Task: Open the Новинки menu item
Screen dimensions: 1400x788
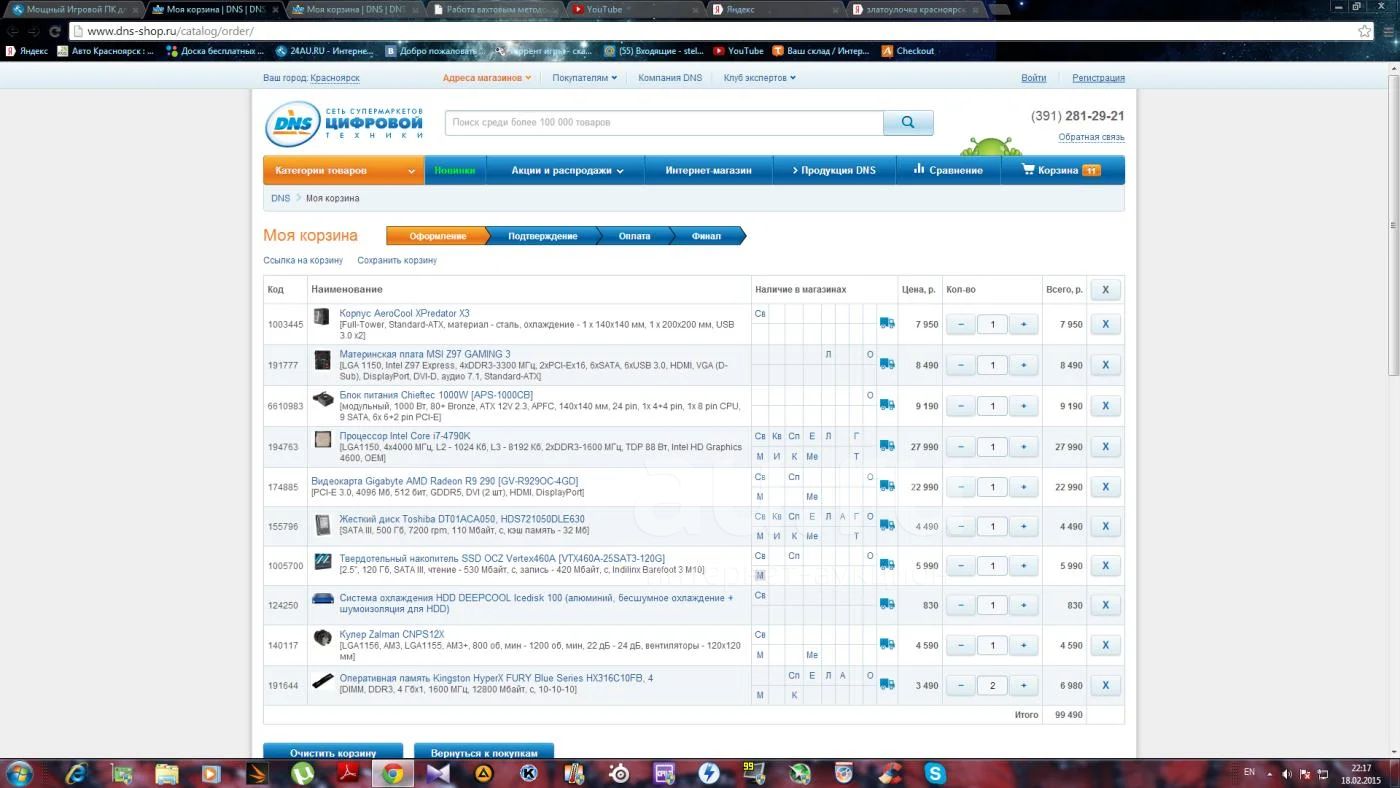Action: coord(455,170)
